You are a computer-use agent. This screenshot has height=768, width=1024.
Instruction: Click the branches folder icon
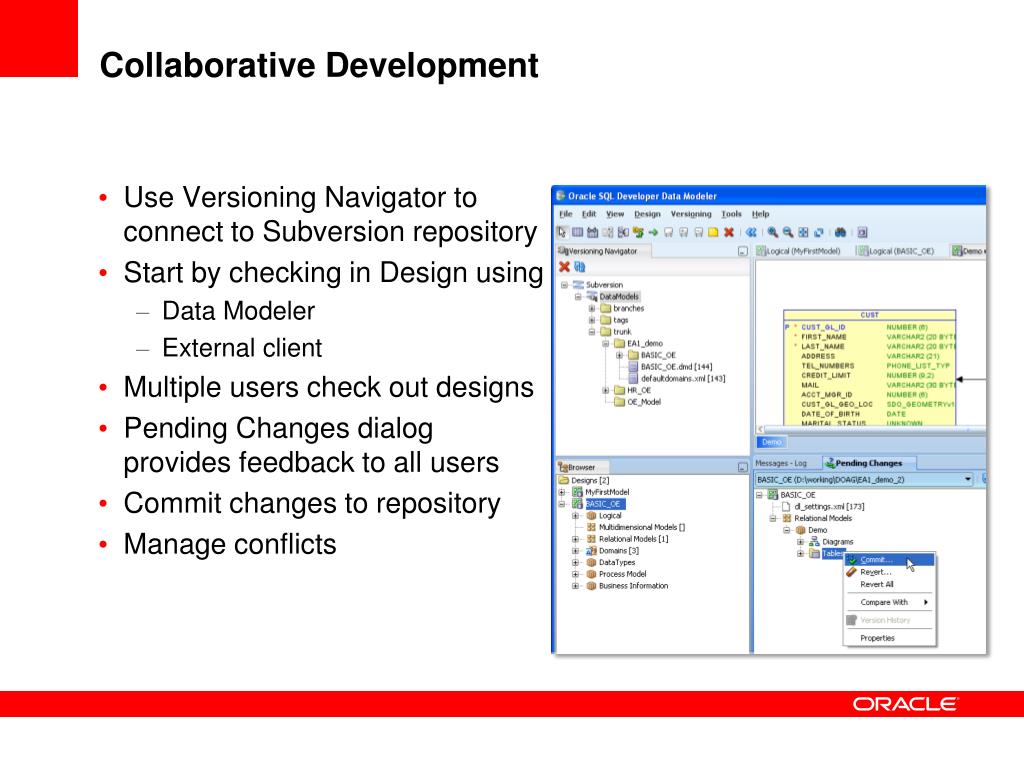[605, 308]
